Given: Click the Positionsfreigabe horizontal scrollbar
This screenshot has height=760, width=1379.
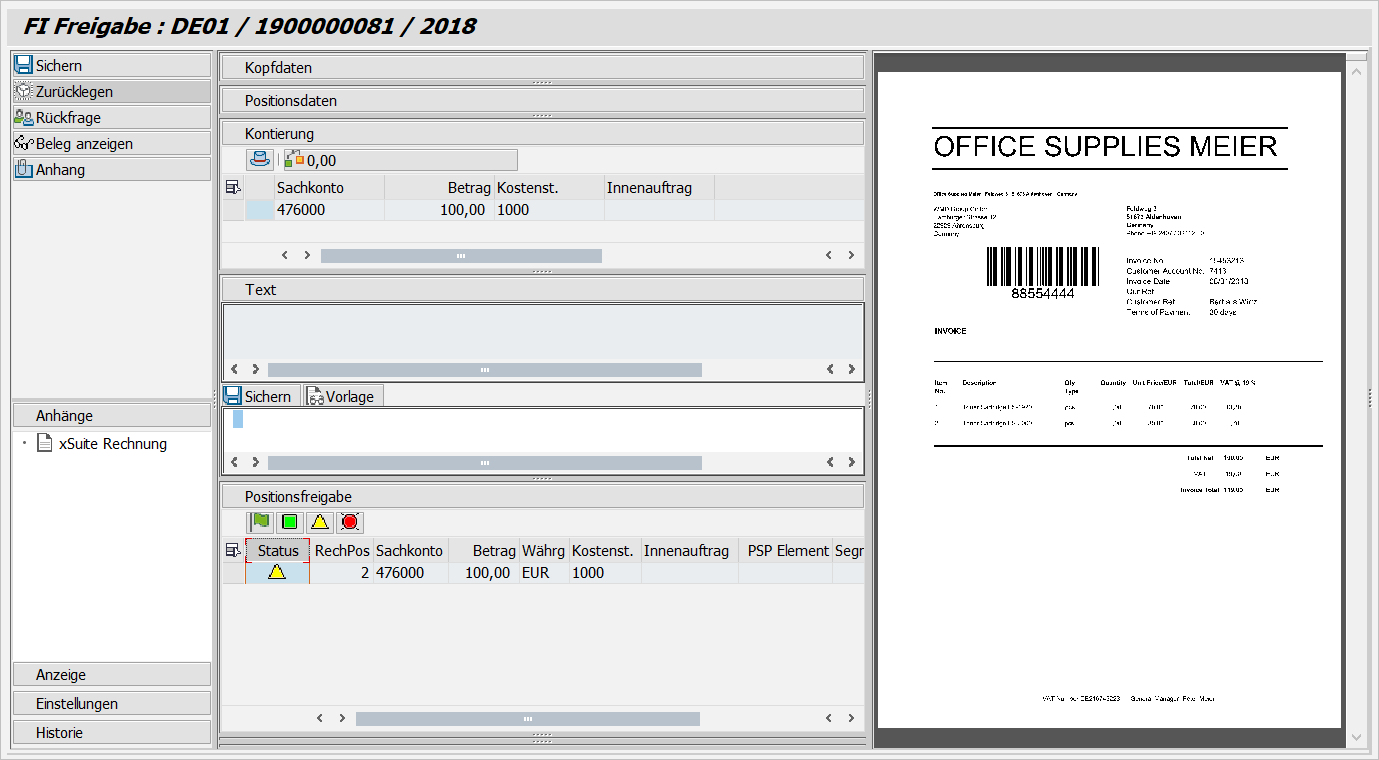Looking at the screenshot, I should coord(527,719).
